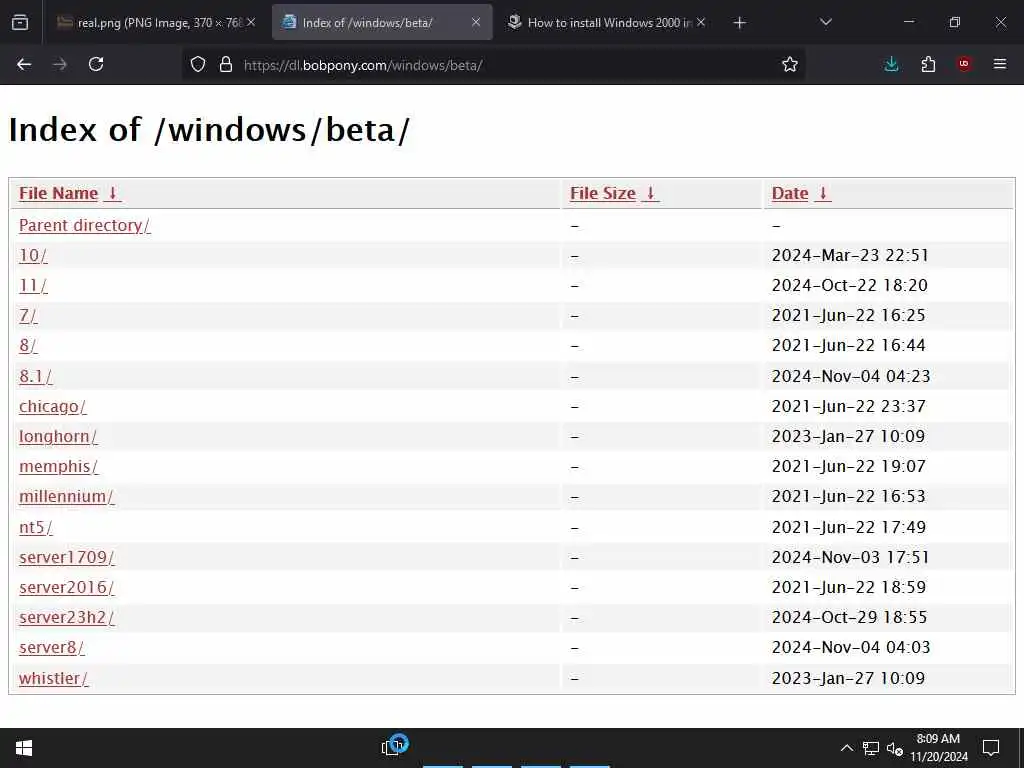This screenshot has height=768, width=1024.
Task: Open the Parent directory link
Action: click(84, 225)
